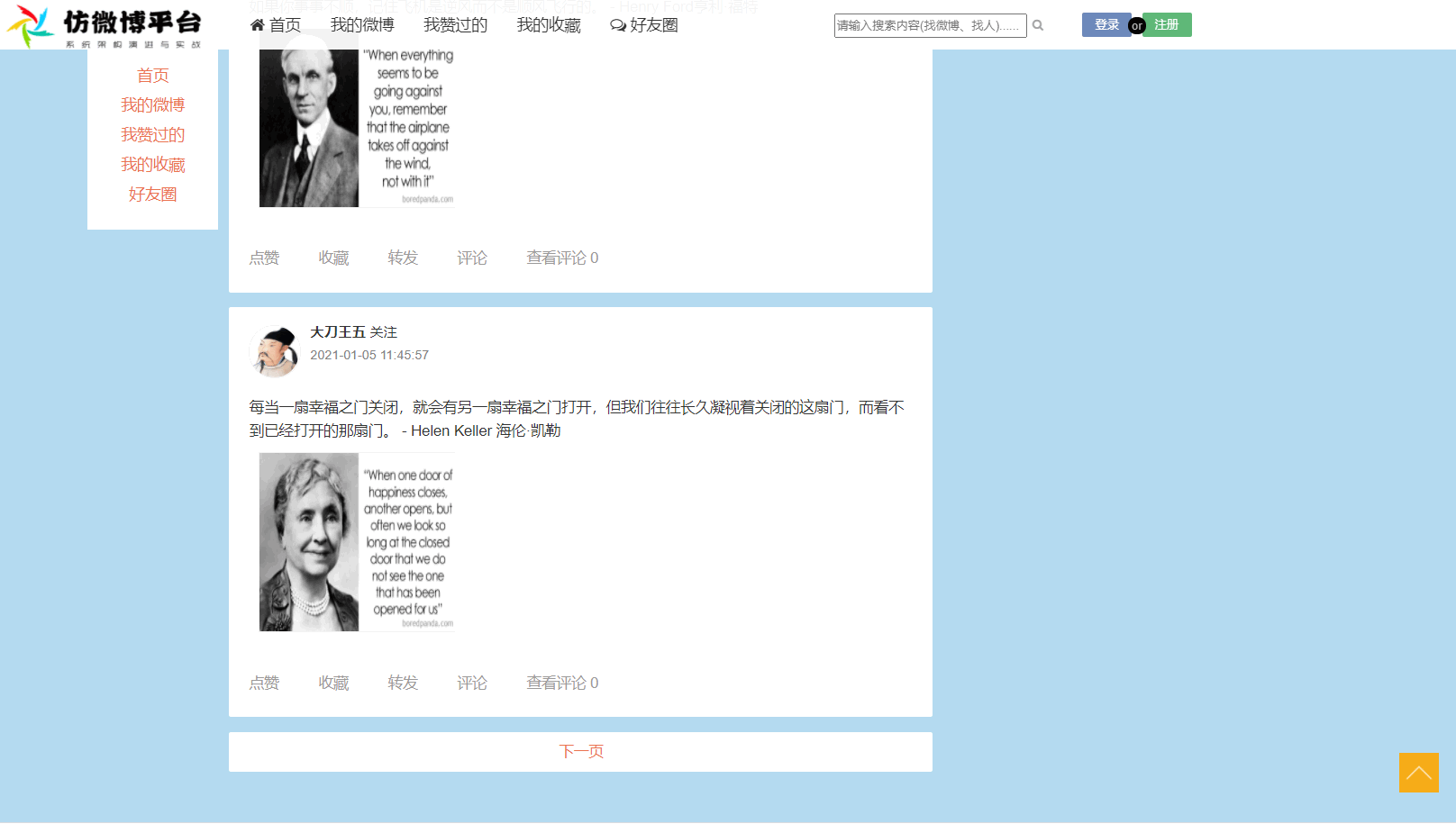Open 好友圈 in the top navigation
This screenshot has height=824, width=1456.
(644, 25)
